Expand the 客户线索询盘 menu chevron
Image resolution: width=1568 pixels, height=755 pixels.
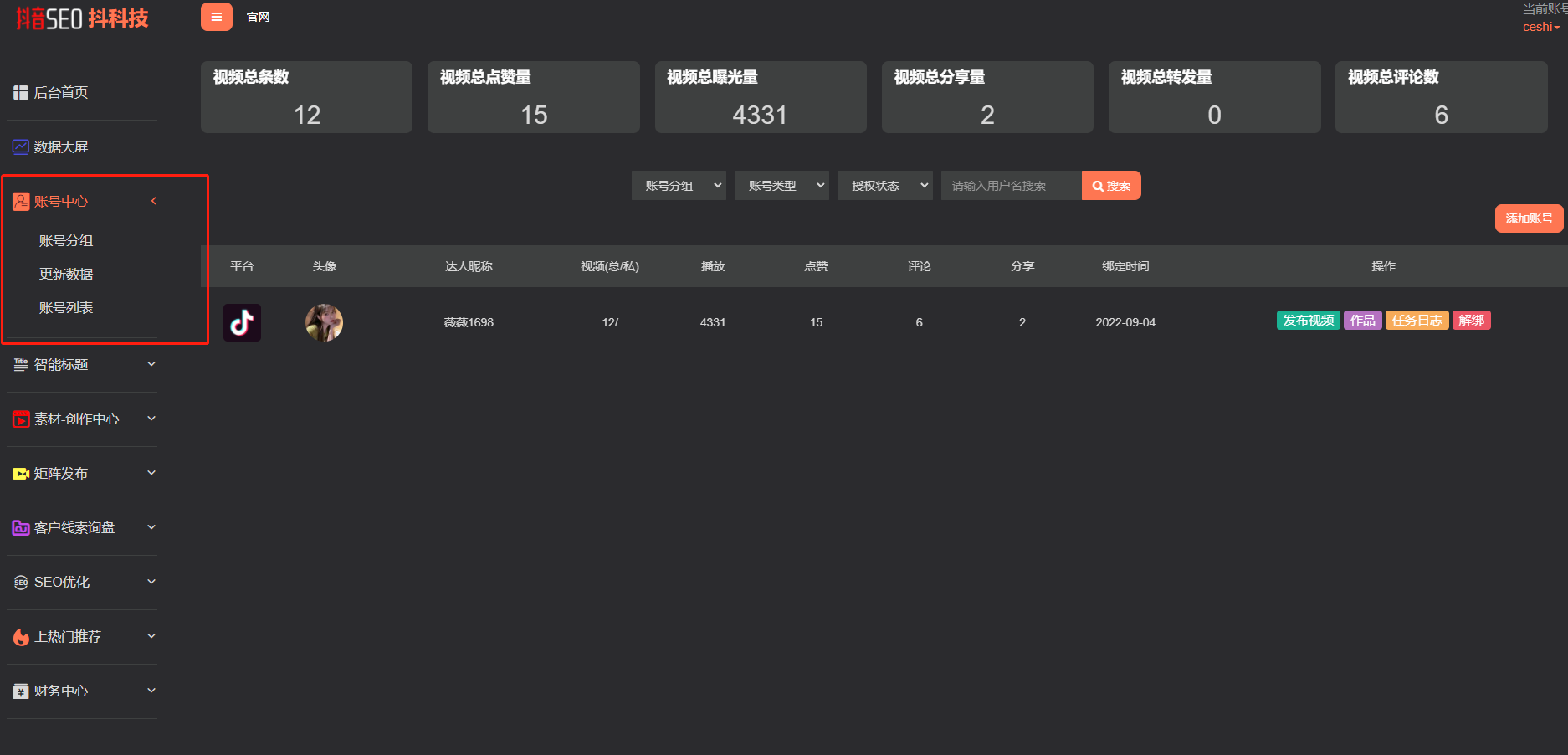(x=151, y=527)
